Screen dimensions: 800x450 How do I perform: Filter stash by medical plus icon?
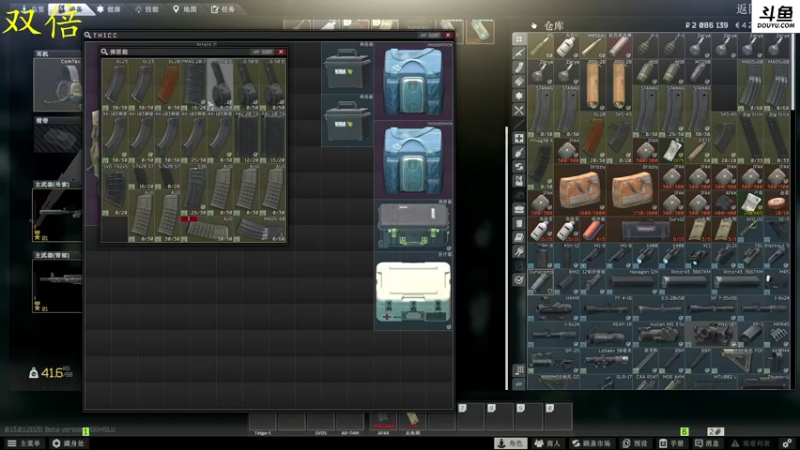coord(519,138)
